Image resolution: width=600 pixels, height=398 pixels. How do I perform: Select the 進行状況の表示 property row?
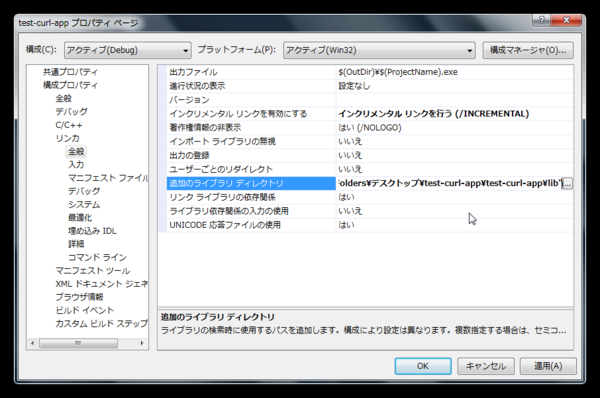(x=251, y=86)
